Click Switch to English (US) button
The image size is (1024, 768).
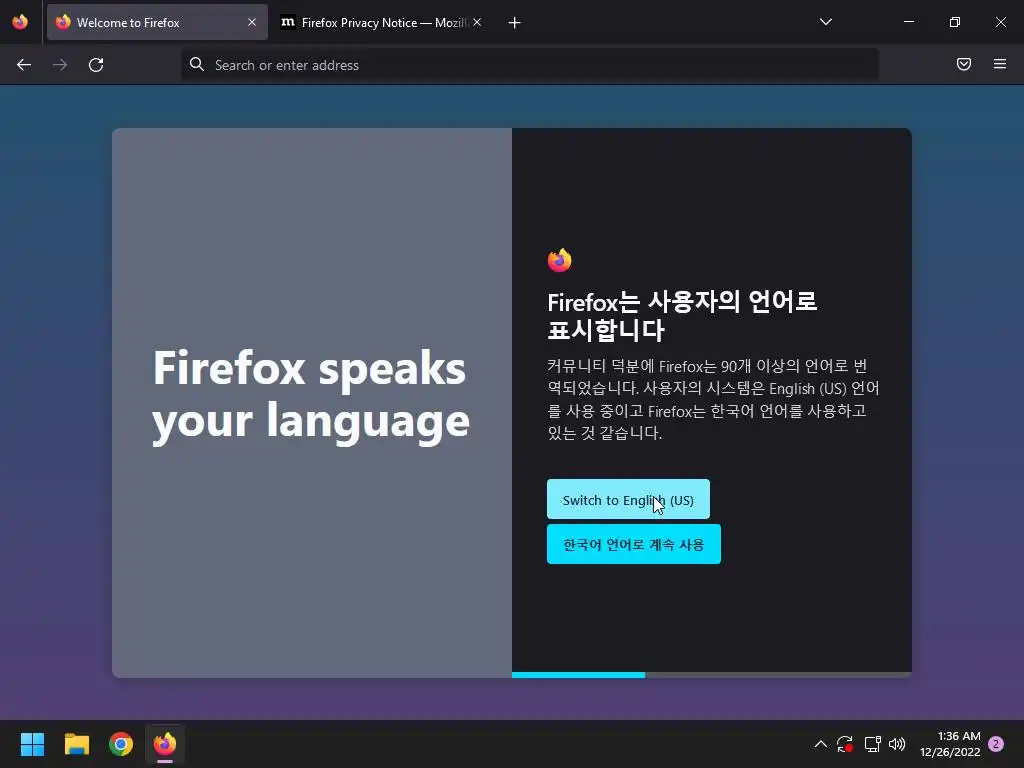pos(628,500)
